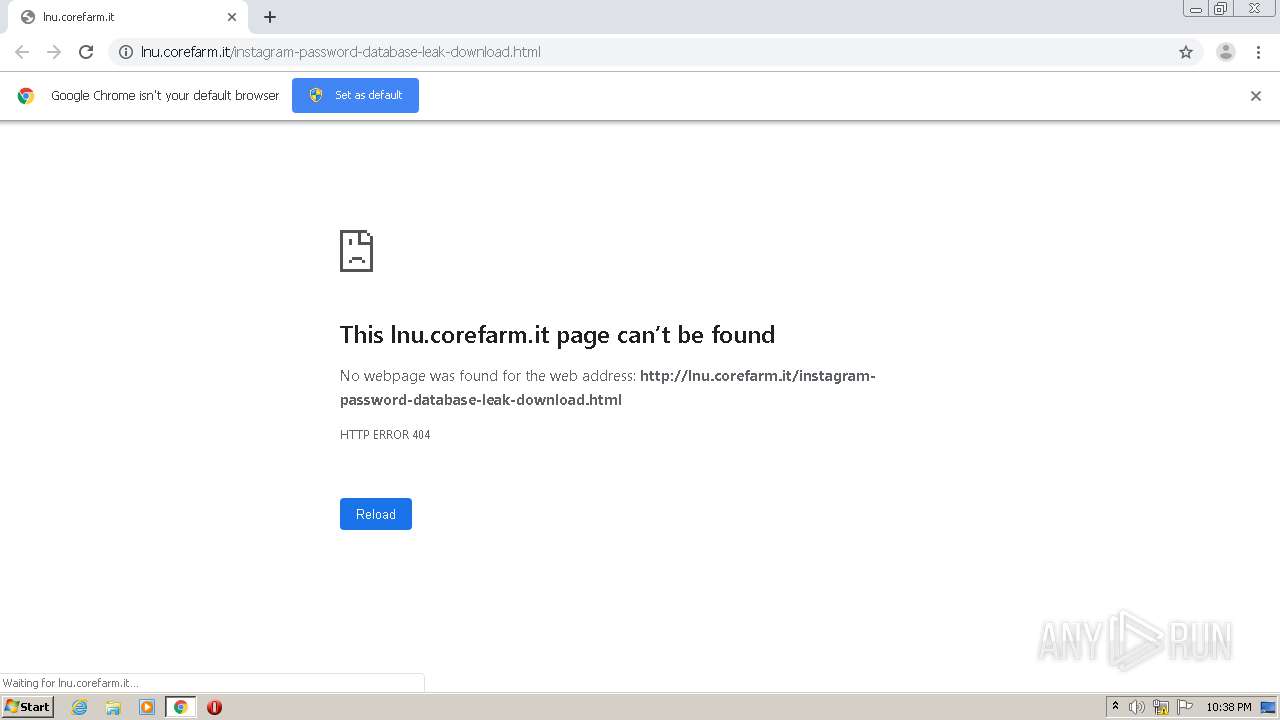The image size is (1280, 720).
Task: Open Chrome's three-dot menu
Action: click(1258, 52)
